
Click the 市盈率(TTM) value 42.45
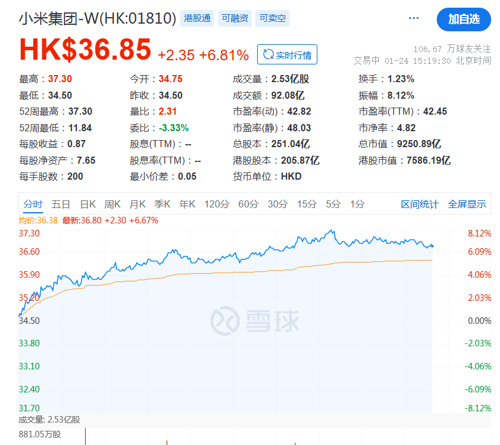click(435, 111)
